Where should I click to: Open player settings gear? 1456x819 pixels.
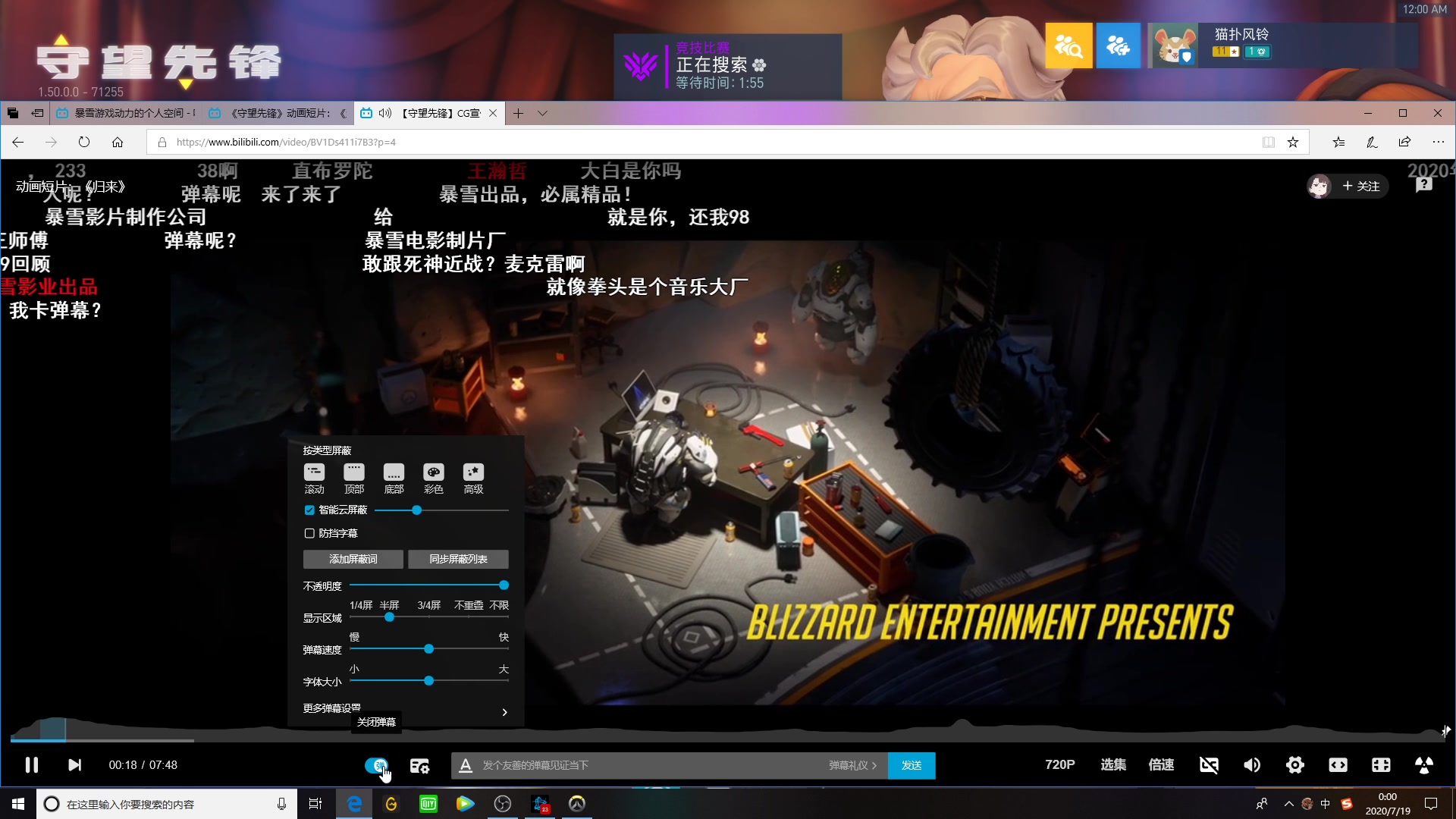click(x=1295, y=765)
